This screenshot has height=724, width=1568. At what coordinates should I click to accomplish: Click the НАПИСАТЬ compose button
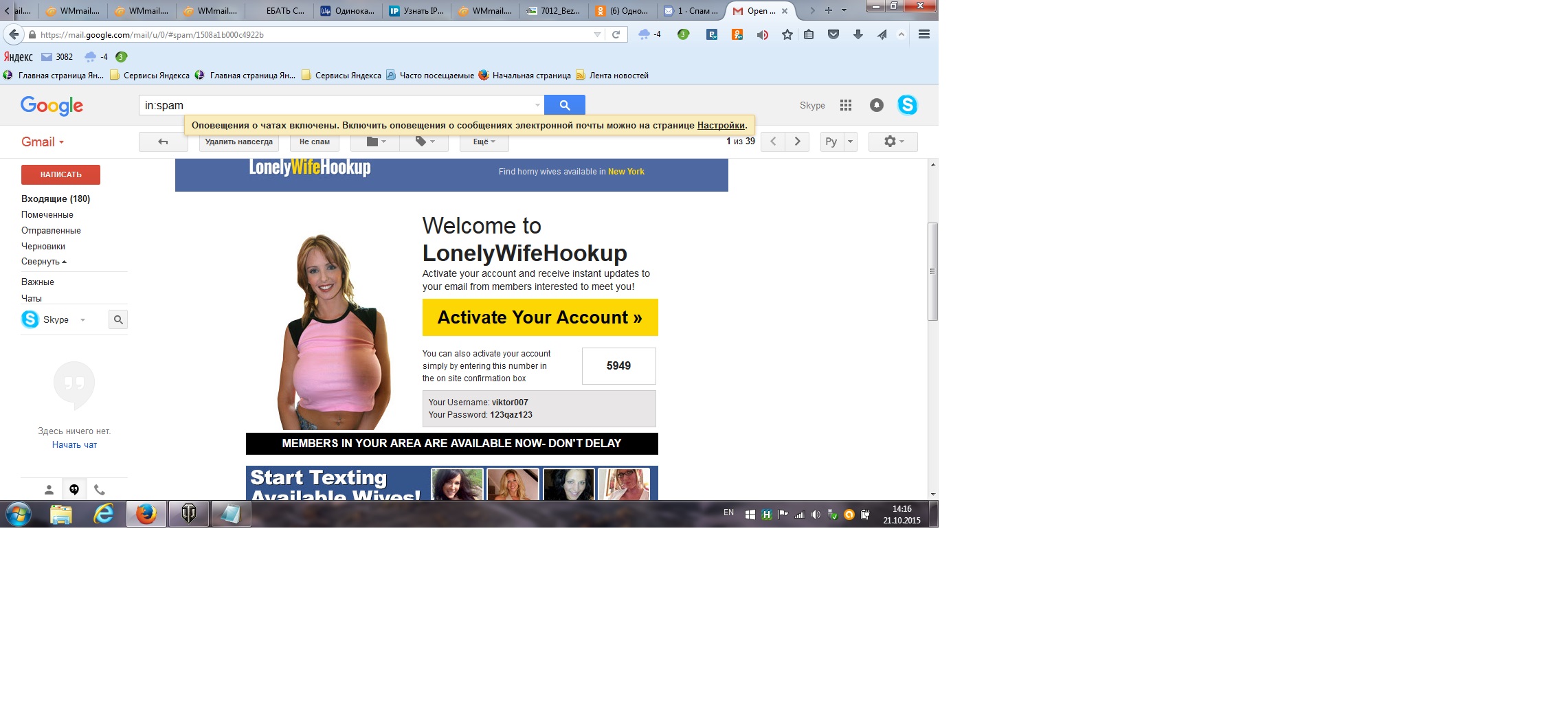click(x=60, y=174)
